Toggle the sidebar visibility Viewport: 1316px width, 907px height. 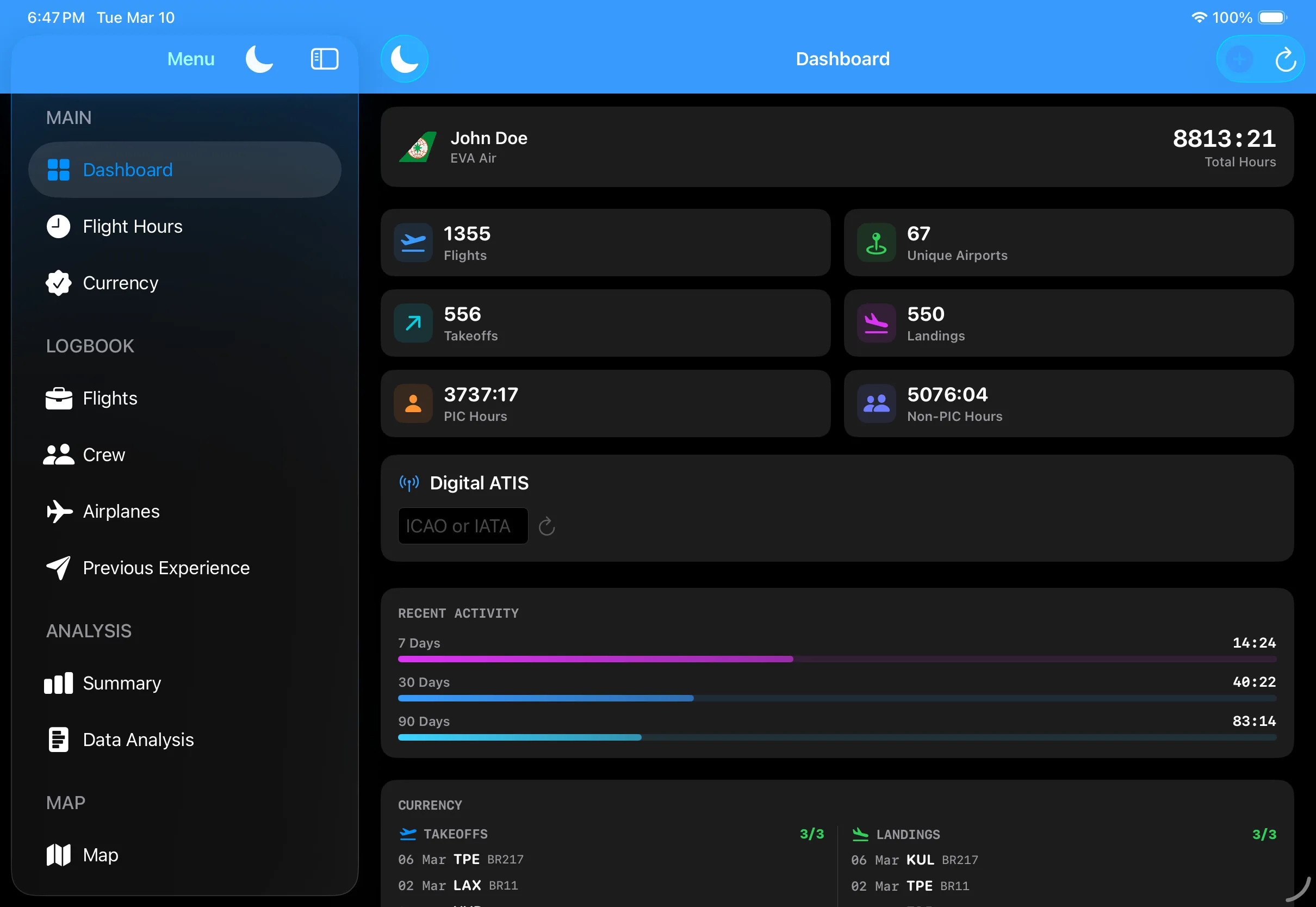pyautogui.click(x=324, y=59)
